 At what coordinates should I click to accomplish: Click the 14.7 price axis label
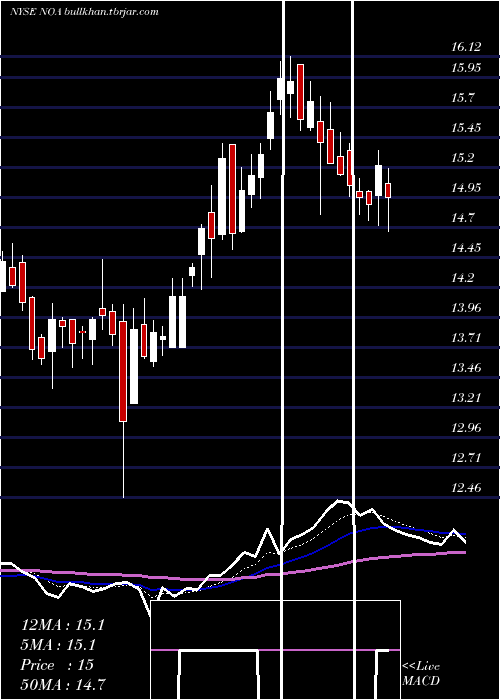click(462, 218)
